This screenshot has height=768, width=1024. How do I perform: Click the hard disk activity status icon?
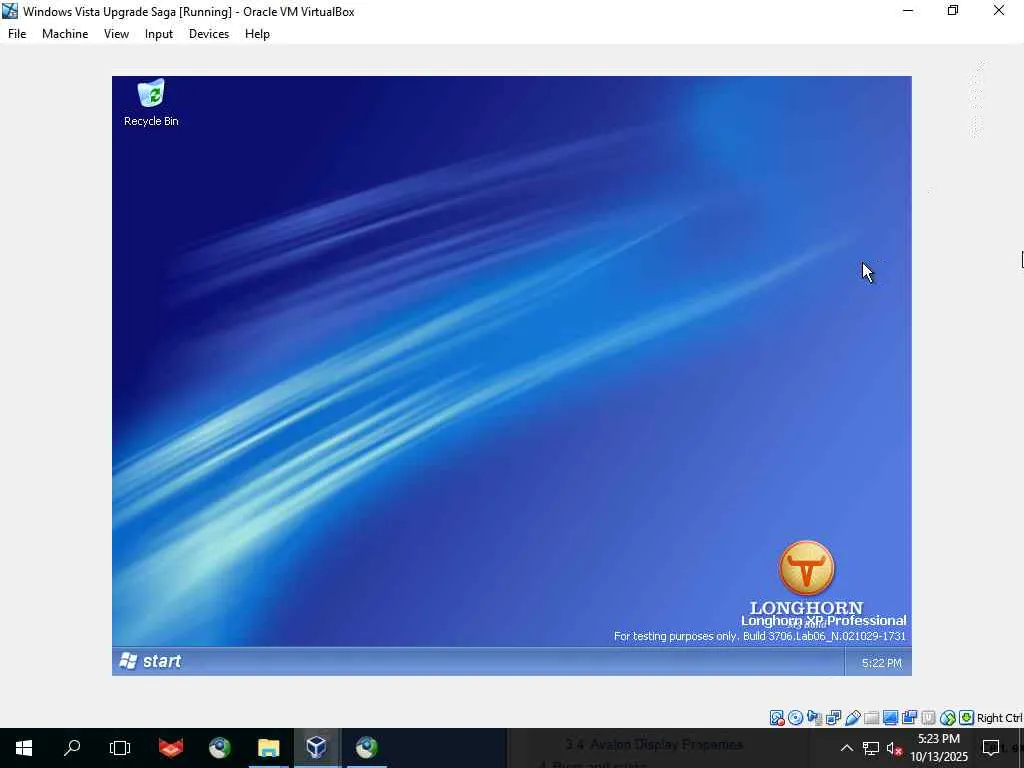777,718
